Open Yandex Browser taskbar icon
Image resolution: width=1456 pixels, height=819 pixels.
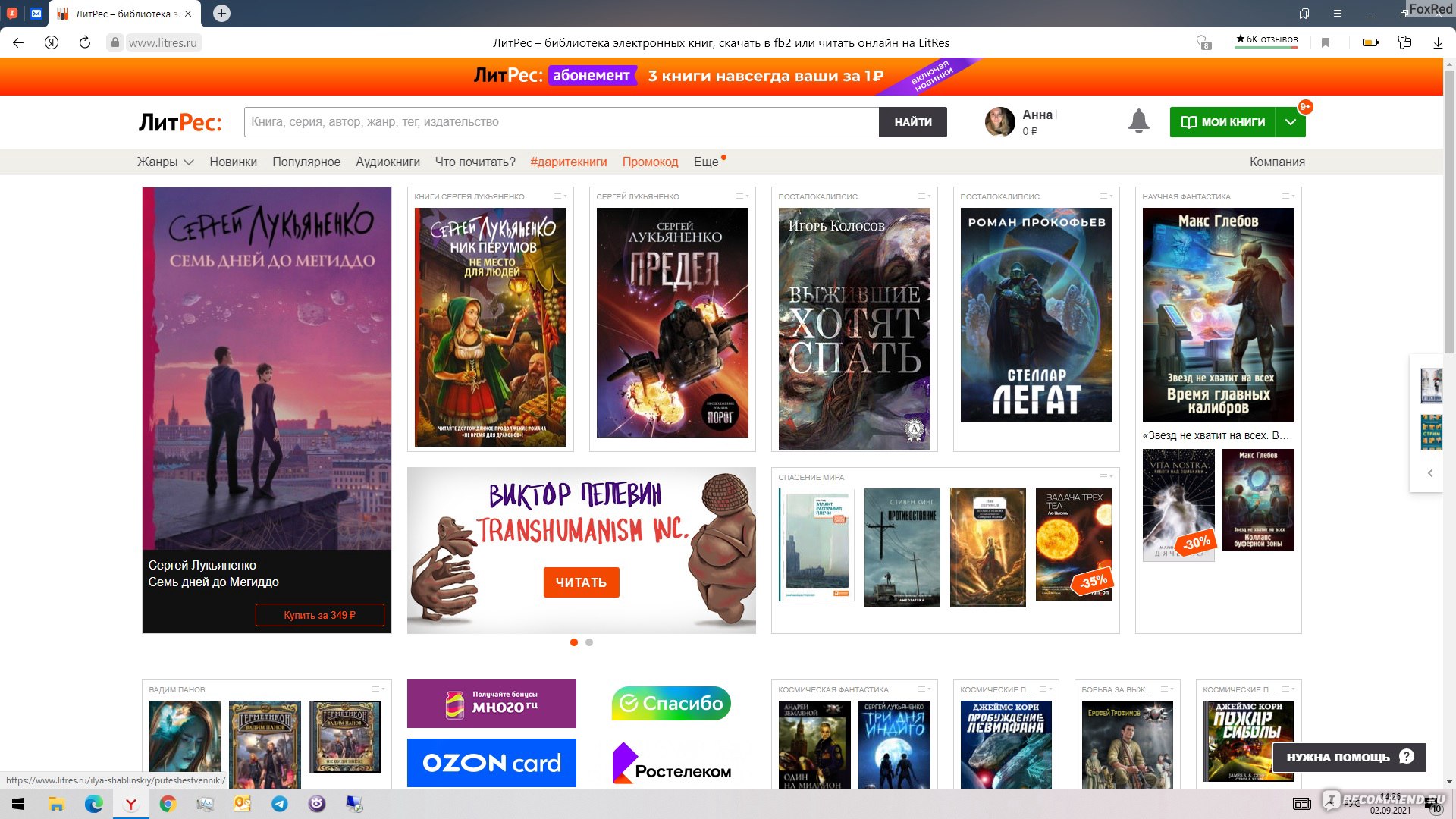pos(131,804)
